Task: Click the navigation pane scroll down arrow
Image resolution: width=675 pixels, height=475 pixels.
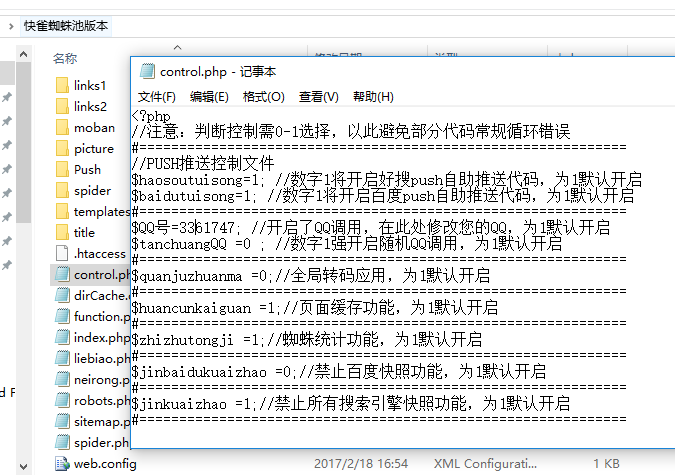Action: (24, 467)
